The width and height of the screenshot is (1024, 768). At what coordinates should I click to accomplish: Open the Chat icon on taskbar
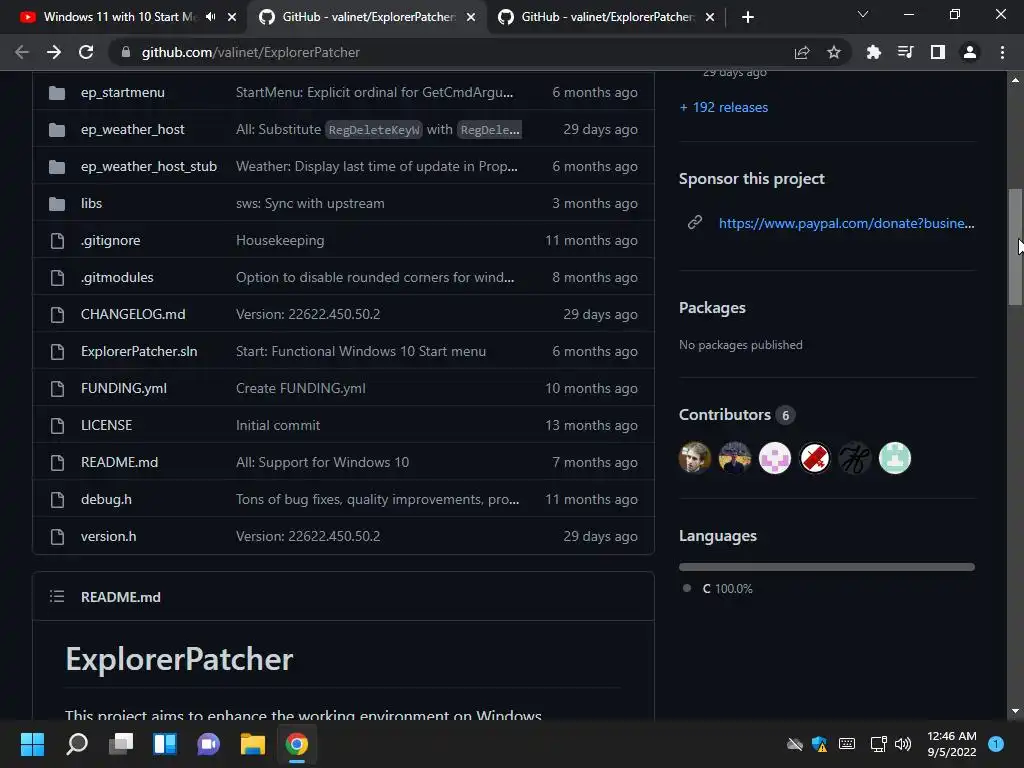click(x=208, y=744)
